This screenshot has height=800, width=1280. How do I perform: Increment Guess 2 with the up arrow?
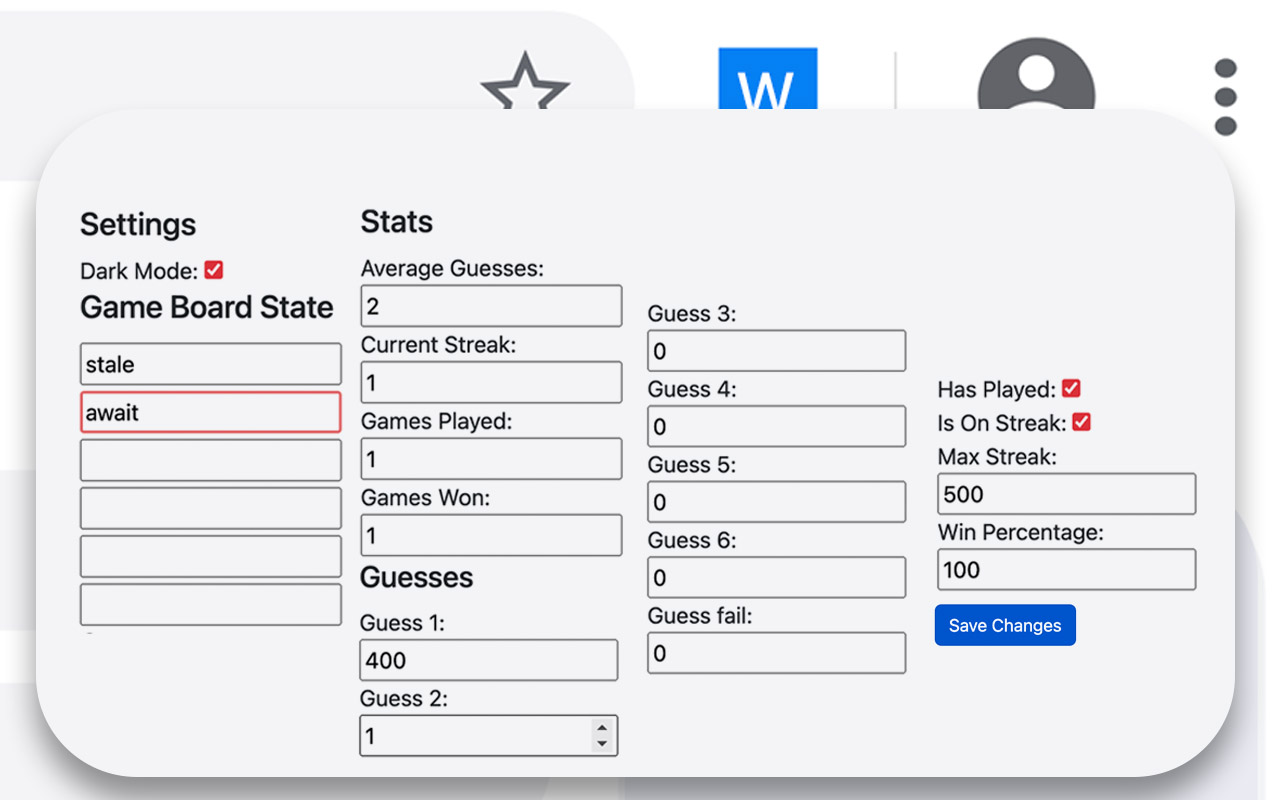click(x=601, y=728)
